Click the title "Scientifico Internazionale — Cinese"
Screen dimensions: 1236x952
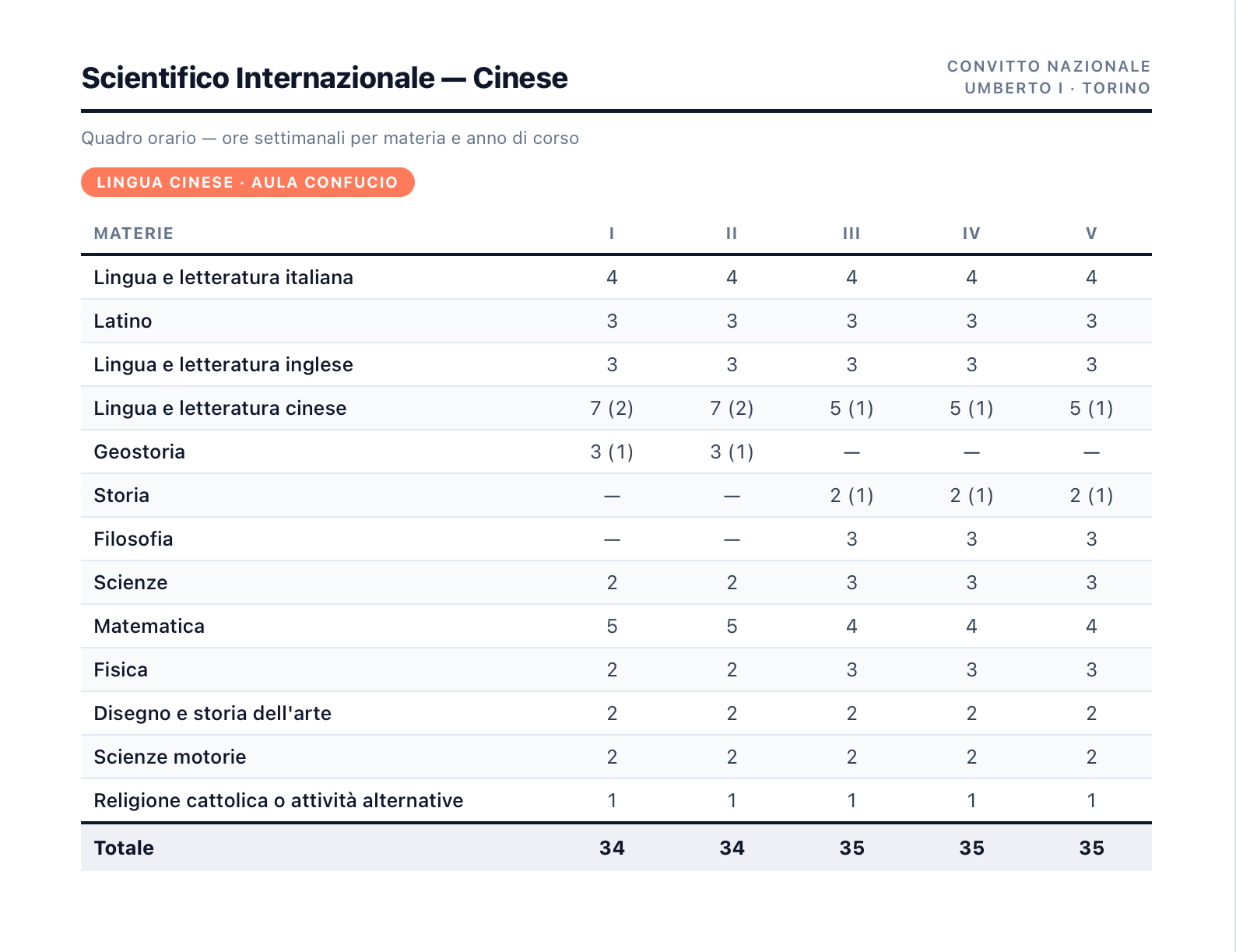tap(325, 78)
